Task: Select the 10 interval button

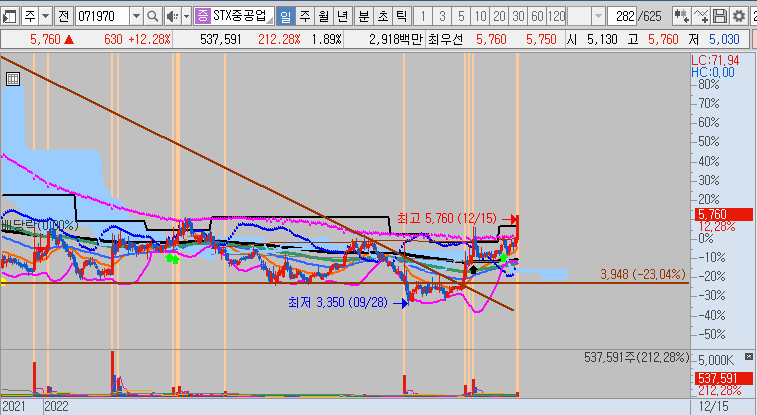Action: 480,16
